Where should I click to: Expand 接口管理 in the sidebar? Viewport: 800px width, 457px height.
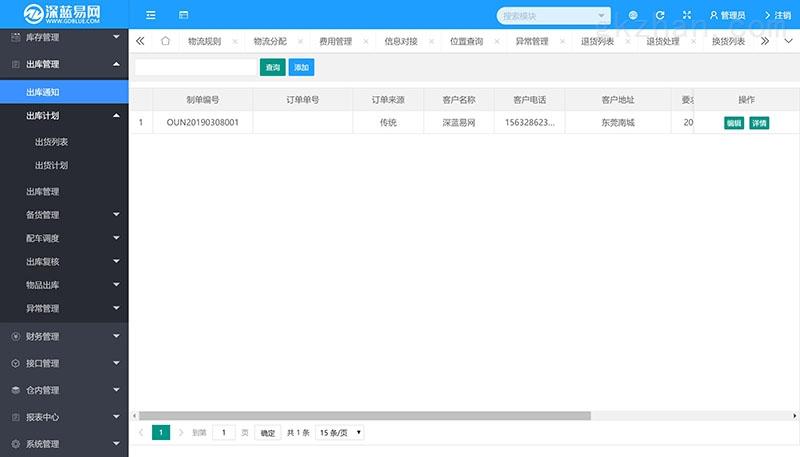[64, 363]
